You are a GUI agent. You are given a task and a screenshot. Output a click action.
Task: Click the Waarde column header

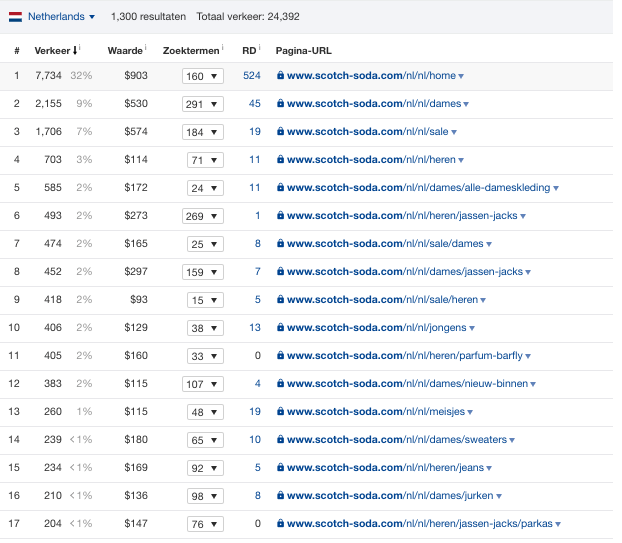click(125, 51)
